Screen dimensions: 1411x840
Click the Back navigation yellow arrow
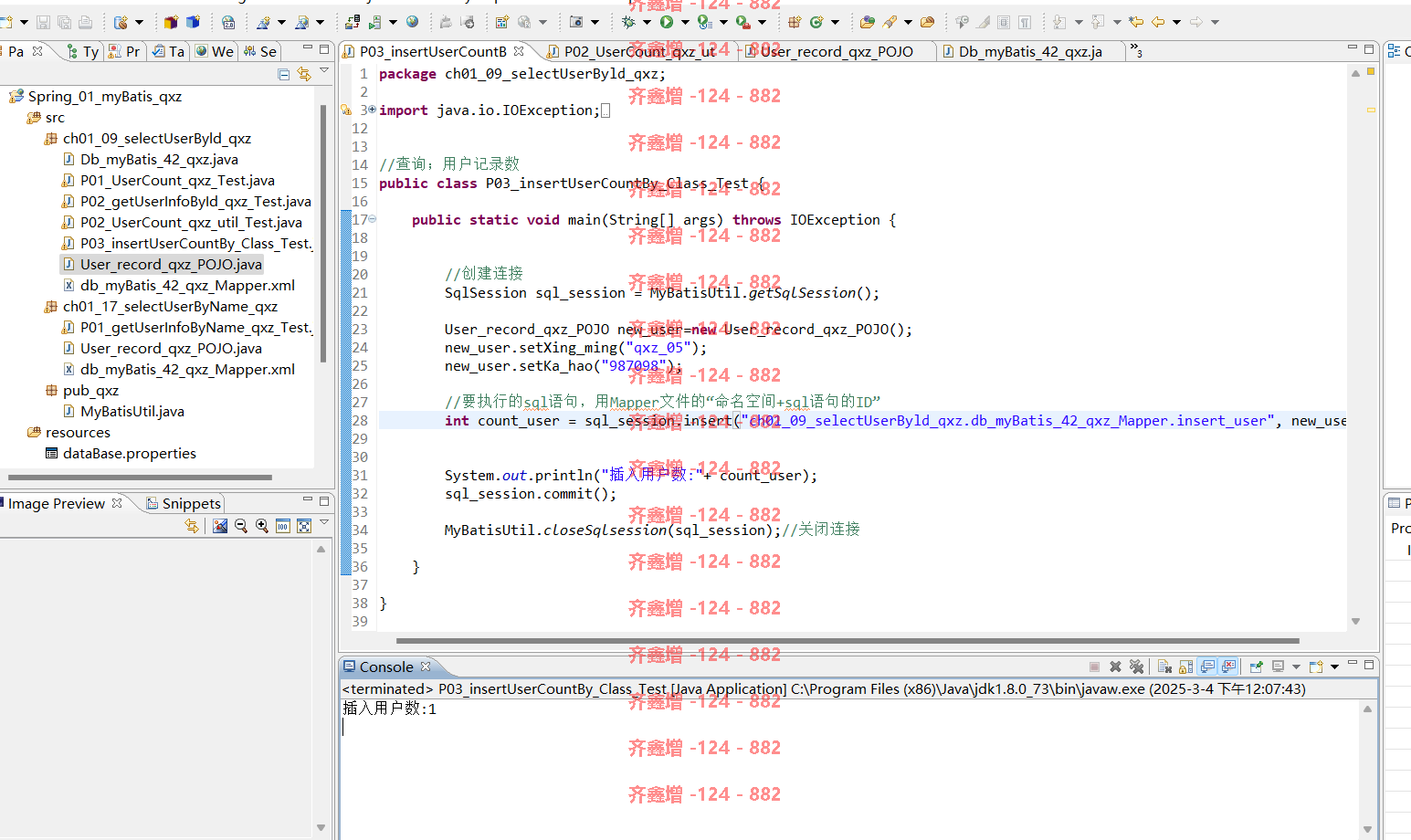[x=1158, y=22]
